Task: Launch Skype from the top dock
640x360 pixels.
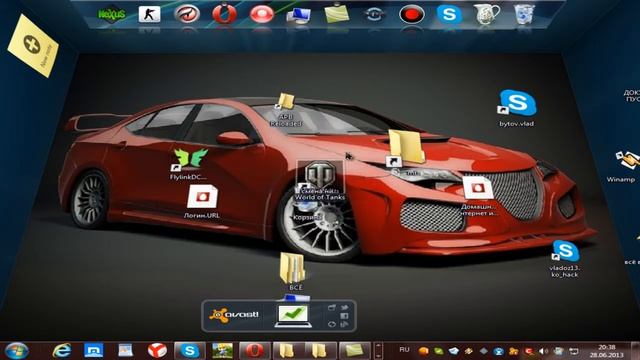Action: click(x=449, y=14)
